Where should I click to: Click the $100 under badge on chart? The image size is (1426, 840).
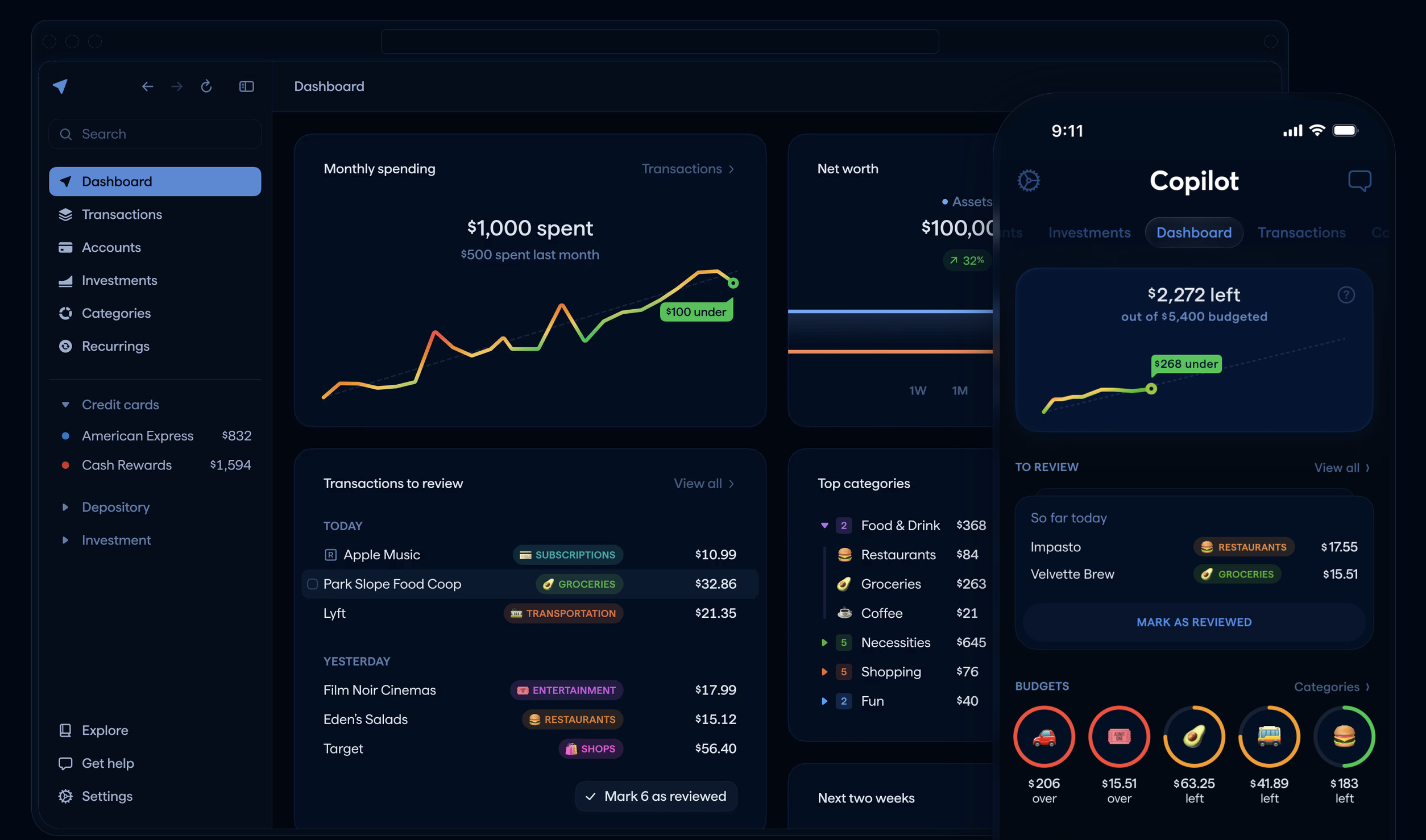click(697, 311)
